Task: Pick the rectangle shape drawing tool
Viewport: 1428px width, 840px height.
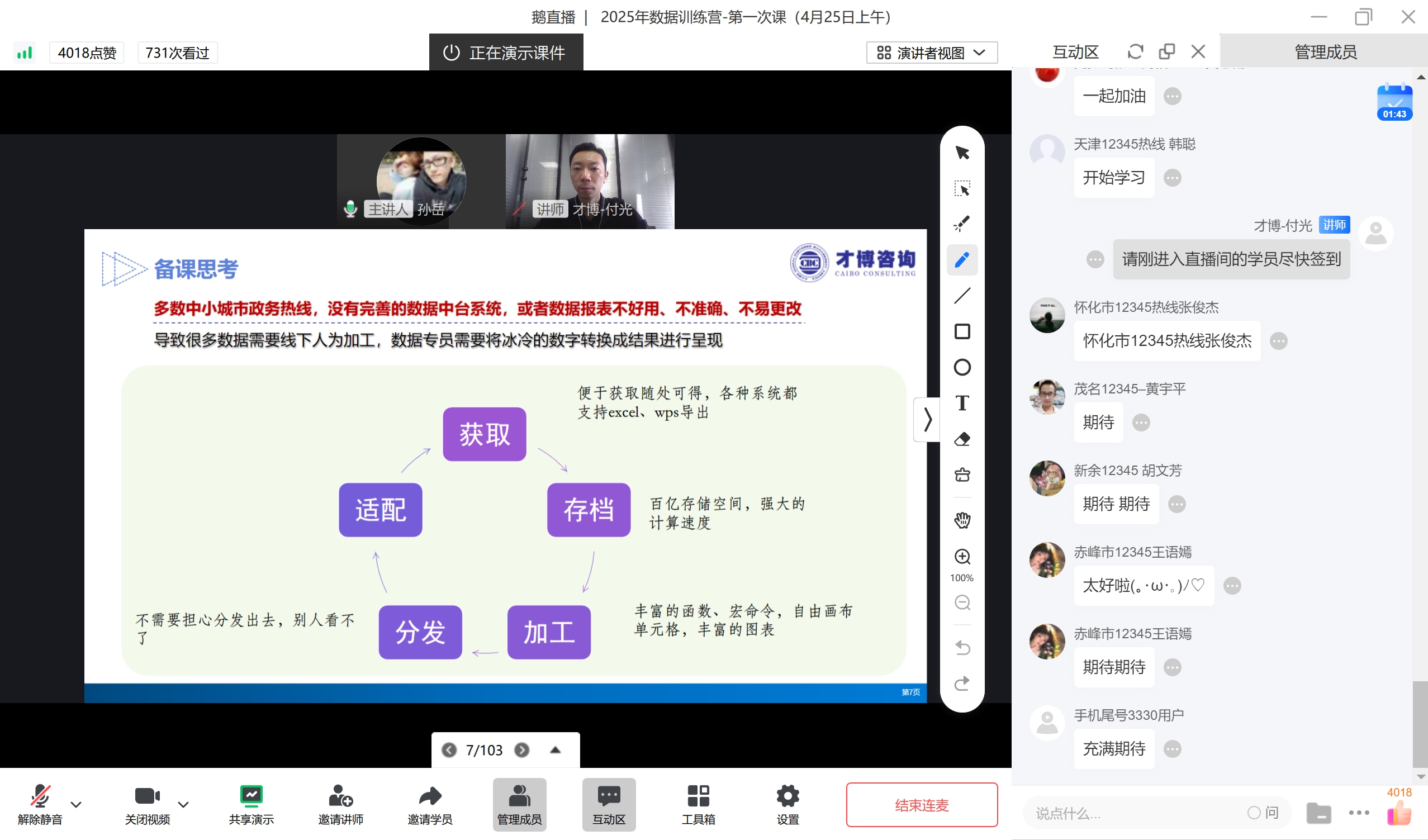Action: (x=962, y=331)
